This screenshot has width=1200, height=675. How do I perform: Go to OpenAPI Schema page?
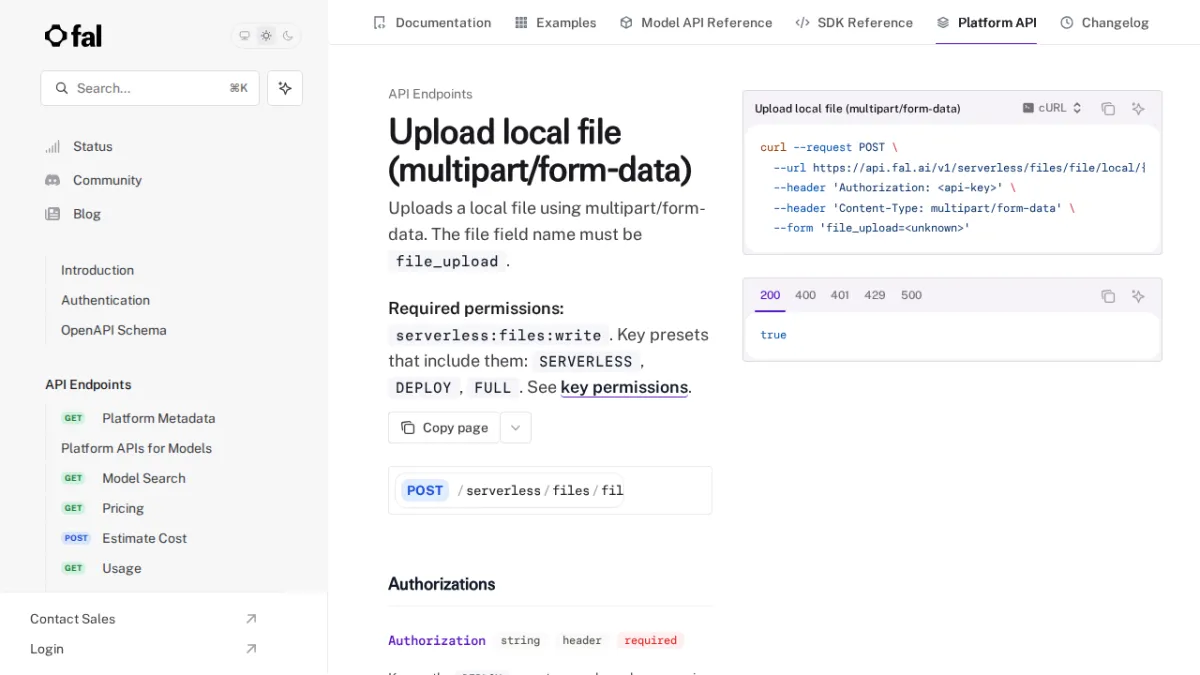tap(113, 330)
